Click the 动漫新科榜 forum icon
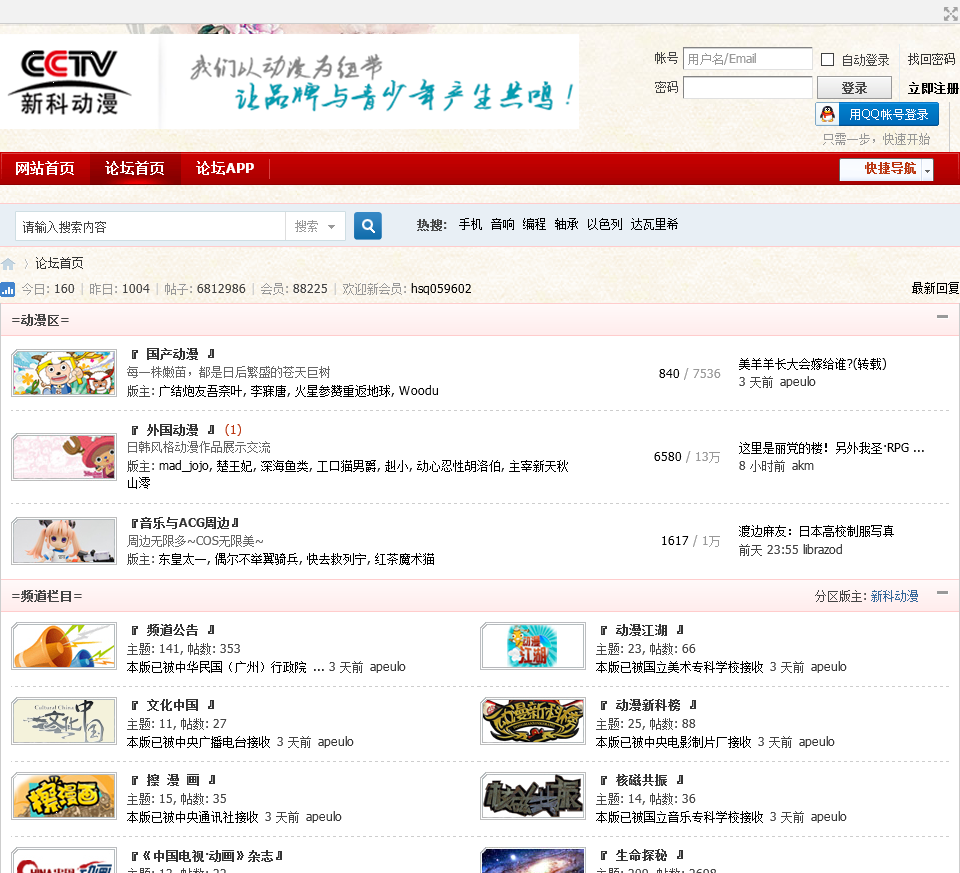The height and width of the screenshot is (873, 960). click(x=533, y=721)
